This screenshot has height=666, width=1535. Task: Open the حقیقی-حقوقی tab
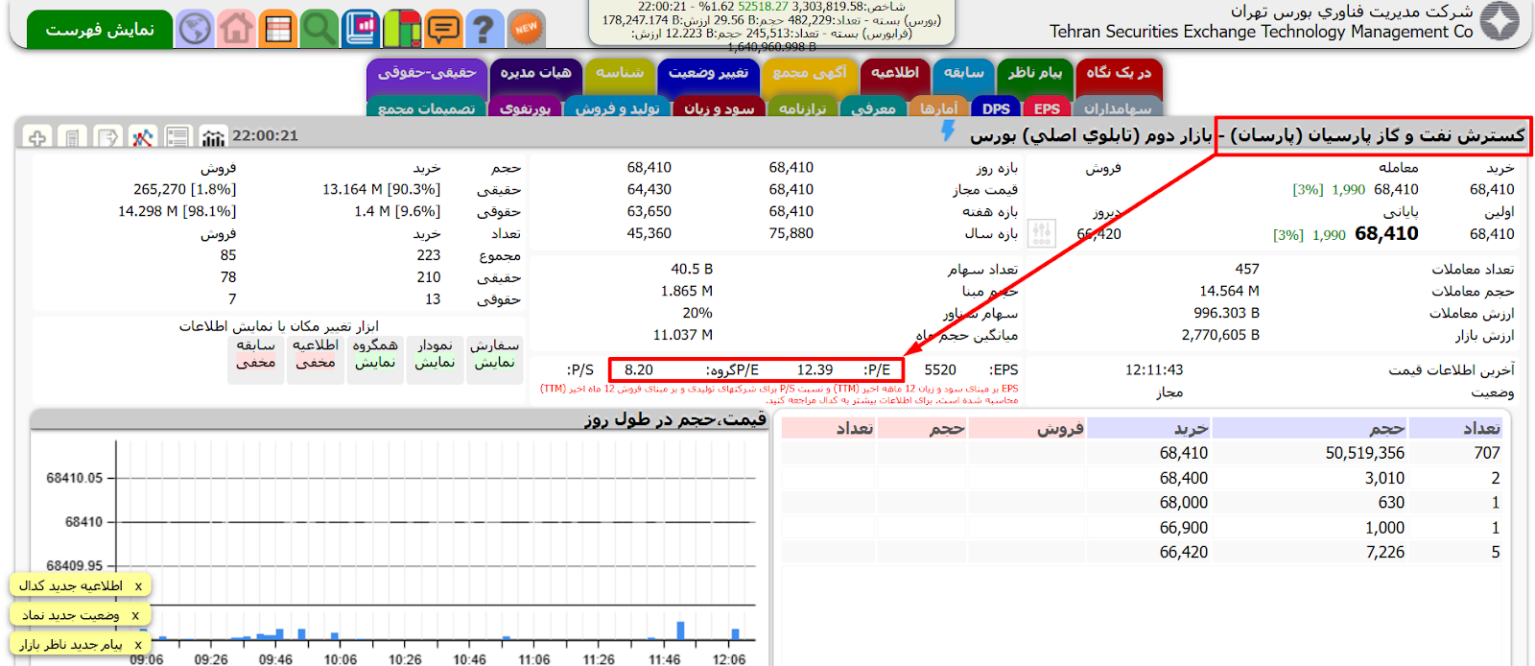425,73
